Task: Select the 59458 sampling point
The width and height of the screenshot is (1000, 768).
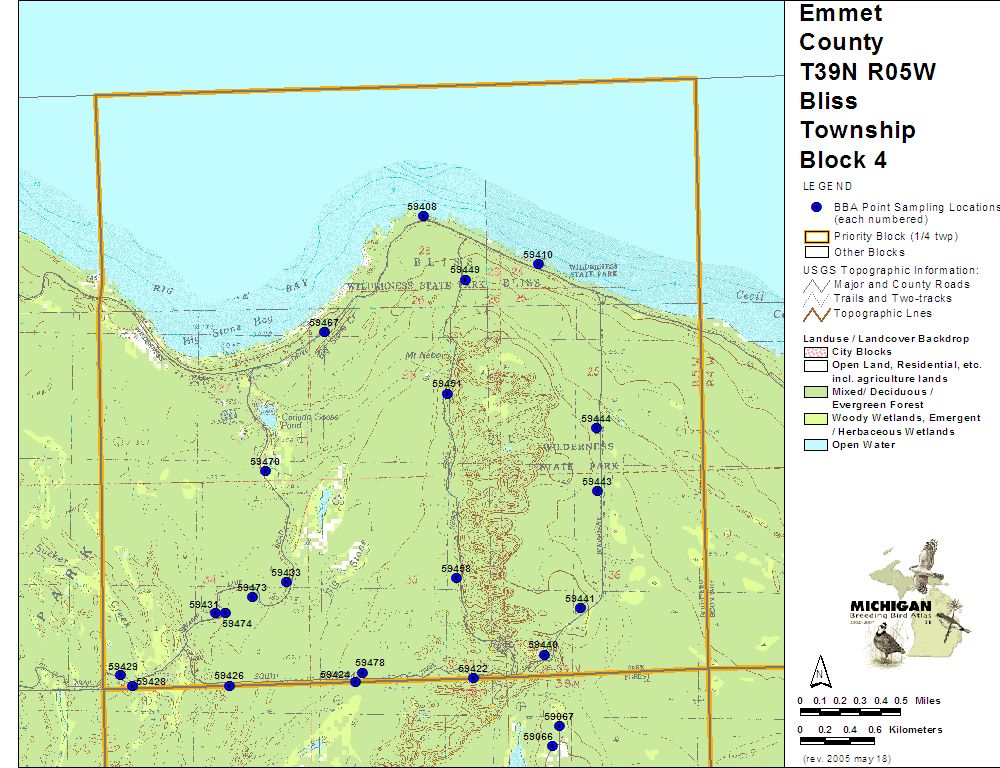Action: (456, 578)
